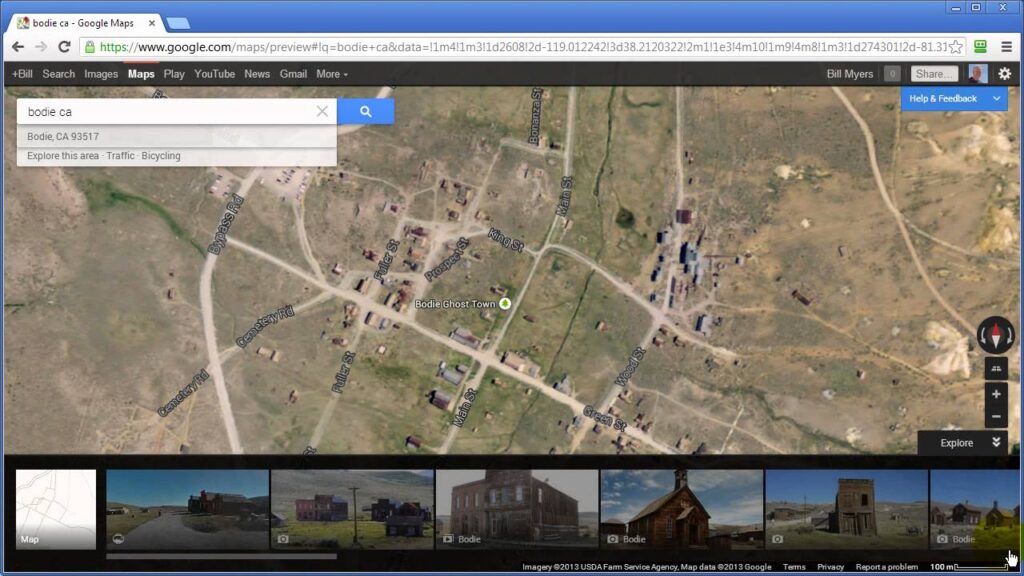
Task: Open the tall wooden building thumbnail
Action: tap(846, 509)
